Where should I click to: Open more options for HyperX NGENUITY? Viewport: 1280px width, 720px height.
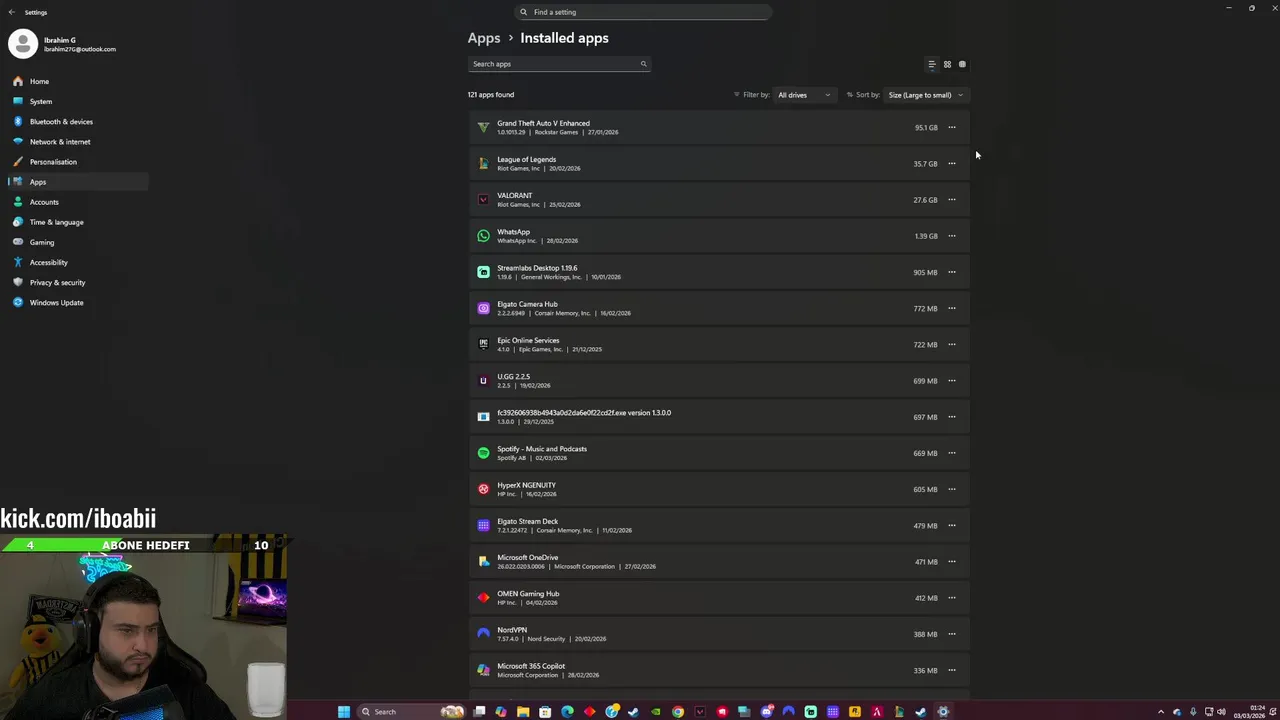pos(952,489)
